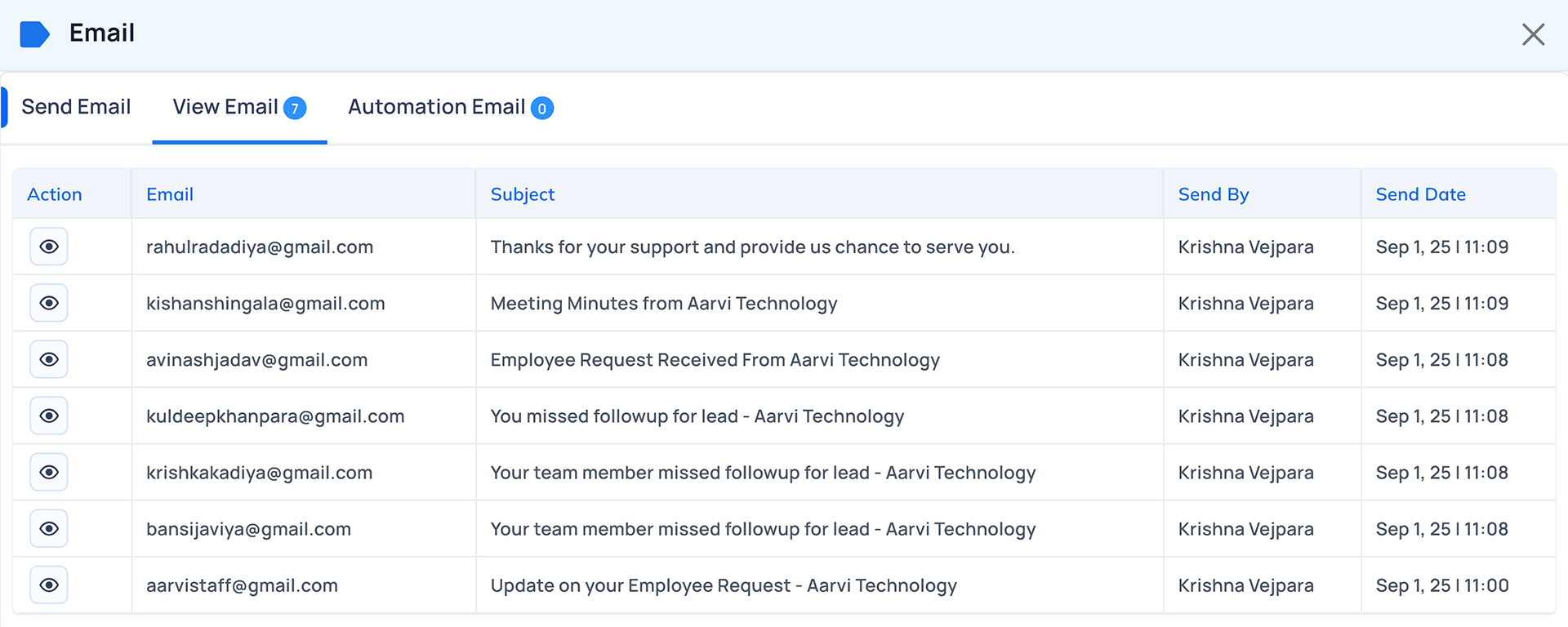Click the eye icon beside bansijaviya@gmail.com
The width and height of the screenshot is (1568, 627).
click(x=49, y=528)
